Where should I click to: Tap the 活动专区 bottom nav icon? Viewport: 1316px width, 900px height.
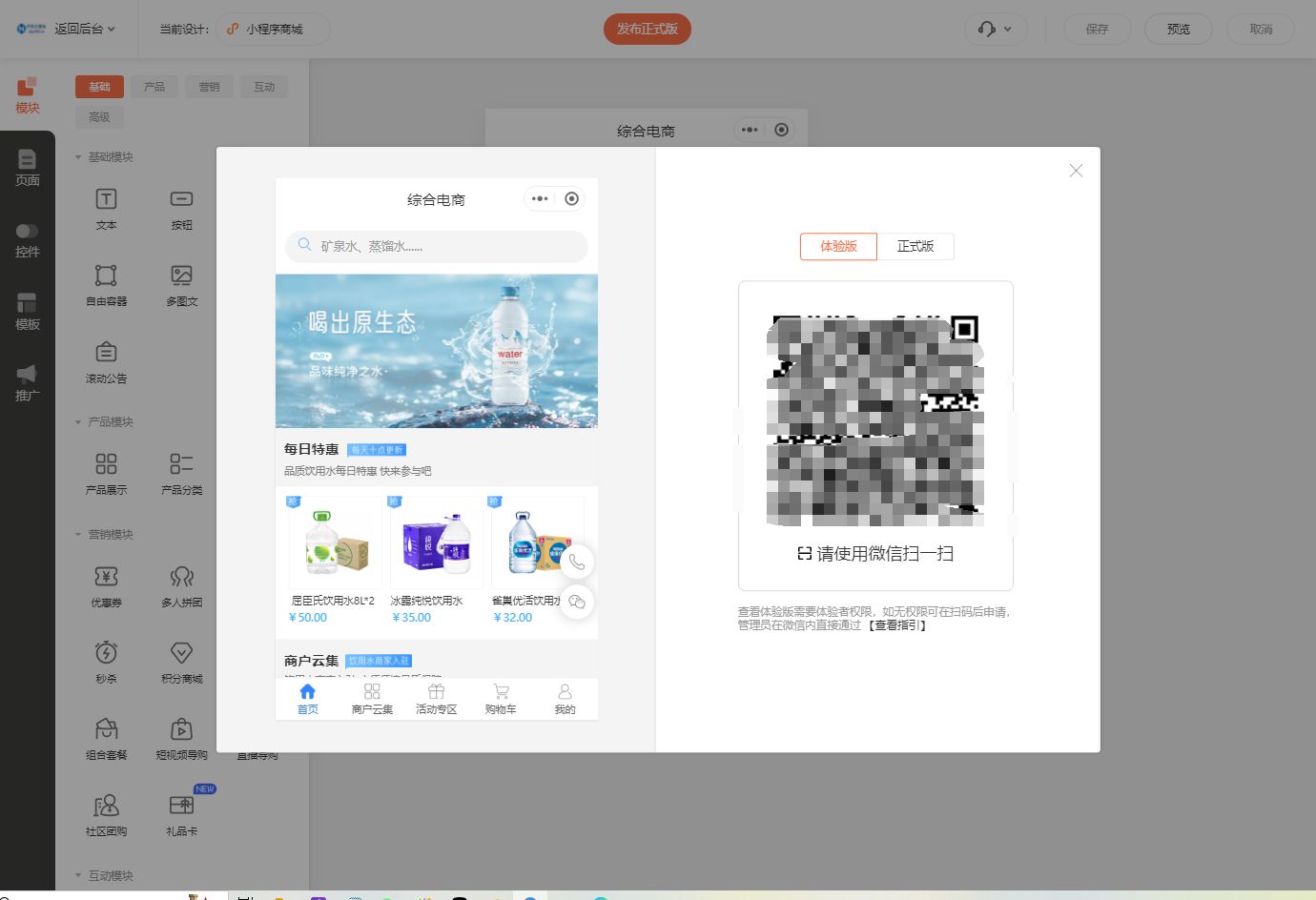[436, 699]
